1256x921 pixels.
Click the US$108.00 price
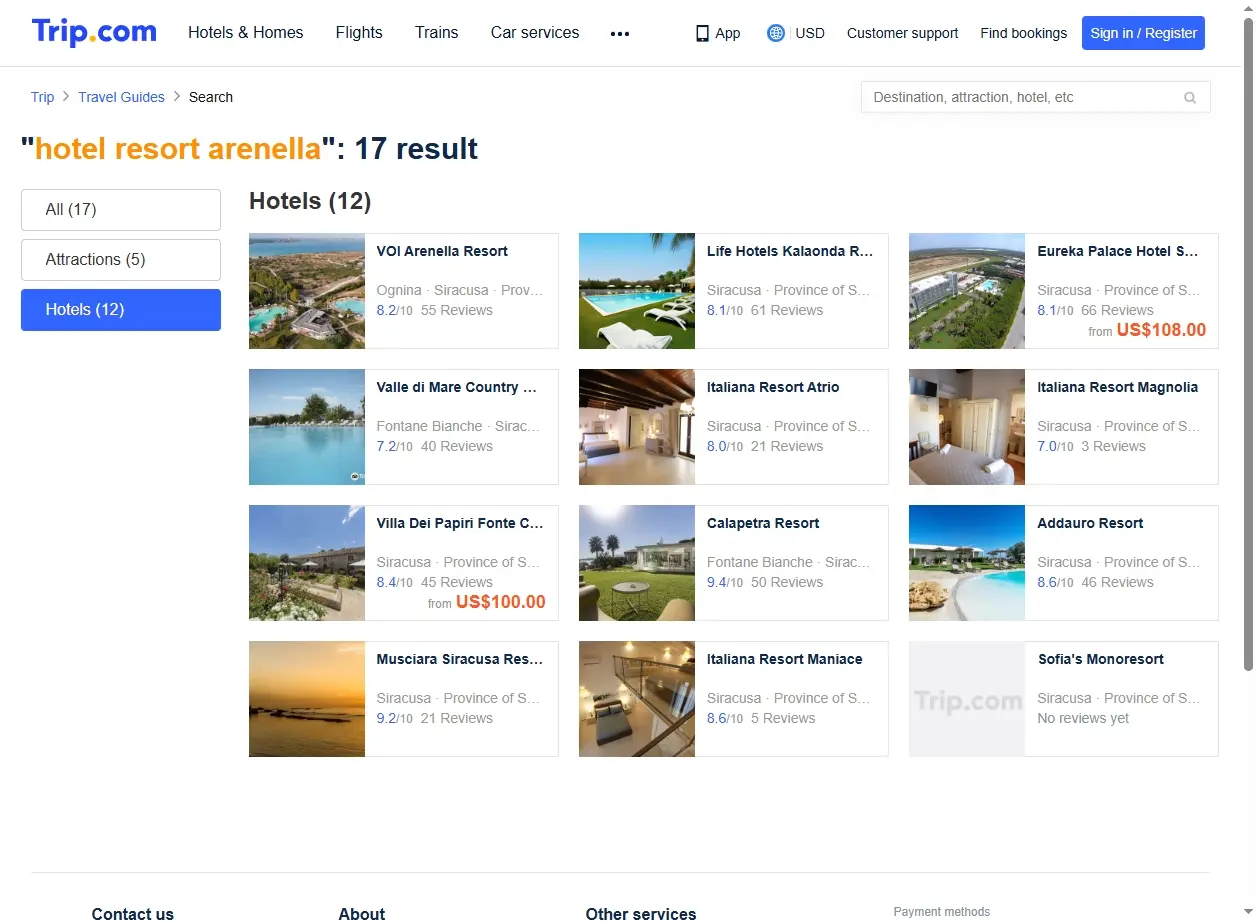(x=1161, y=330)
